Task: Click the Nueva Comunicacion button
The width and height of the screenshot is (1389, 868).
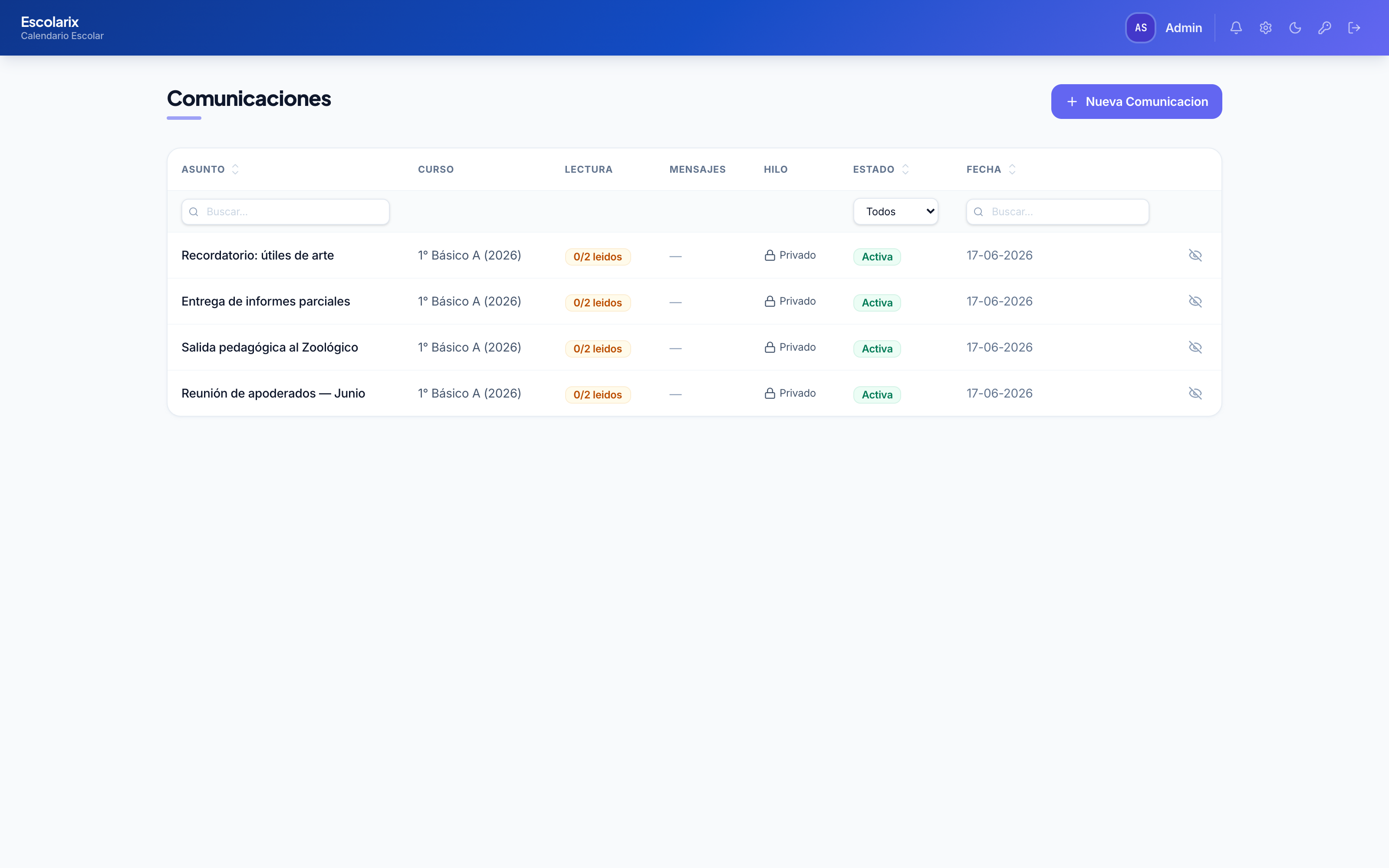Action: tap(1136, 102)
